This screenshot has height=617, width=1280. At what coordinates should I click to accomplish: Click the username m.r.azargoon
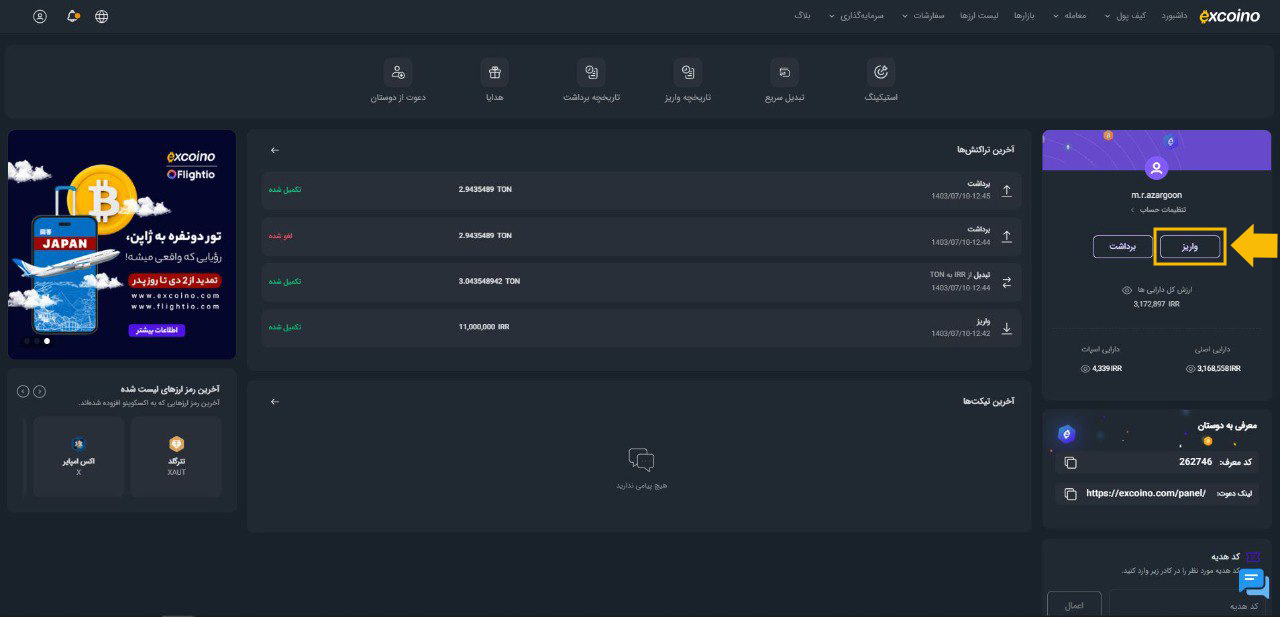(1159, 195)
